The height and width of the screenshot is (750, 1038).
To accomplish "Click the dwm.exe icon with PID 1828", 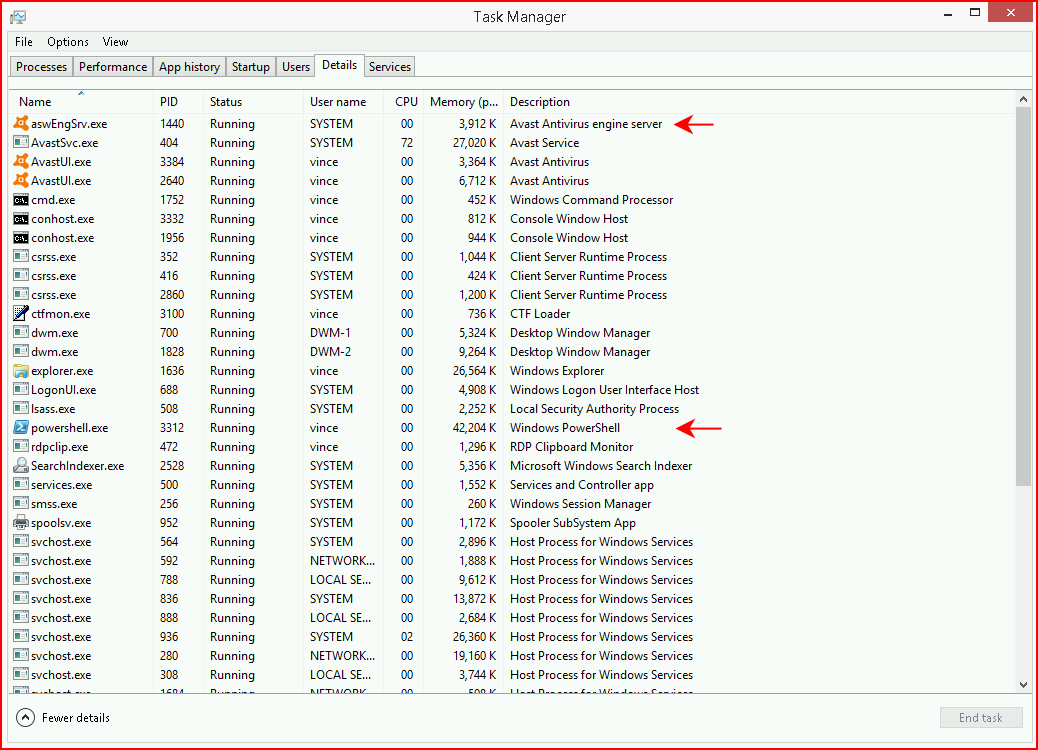I will pyautogui.click(x=21, y=352).
